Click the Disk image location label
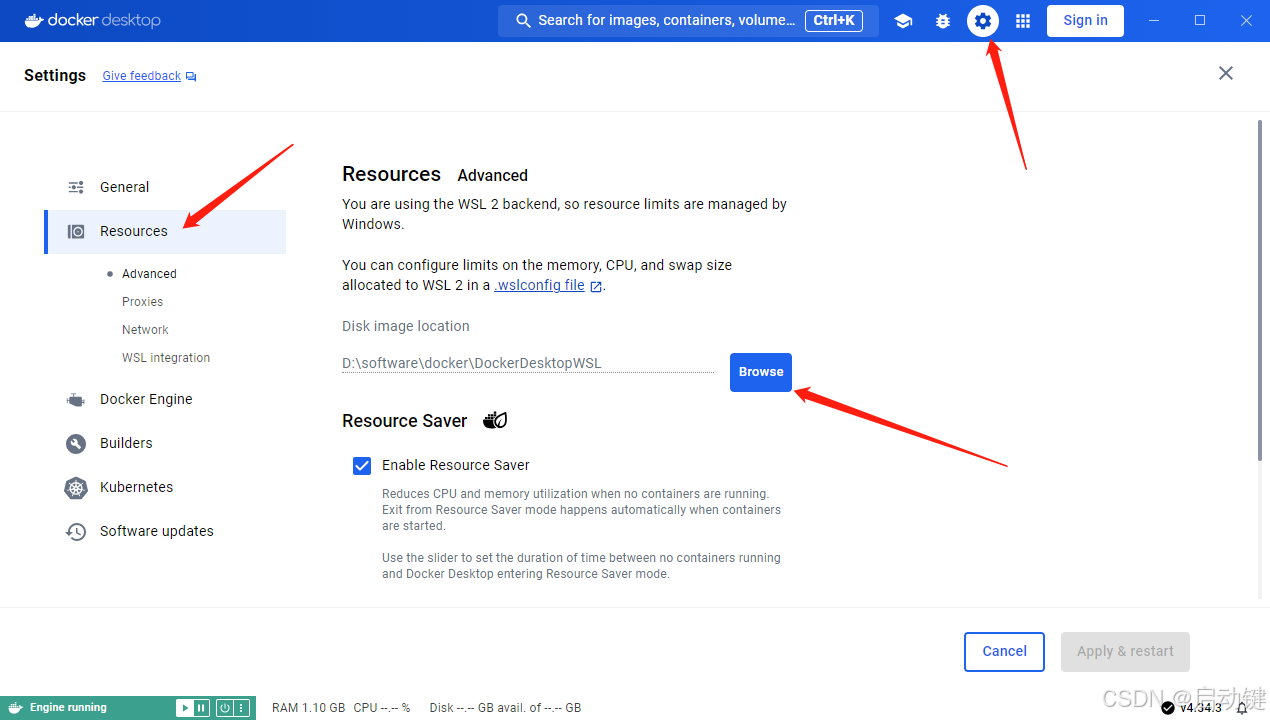 [x=406, y=326]
